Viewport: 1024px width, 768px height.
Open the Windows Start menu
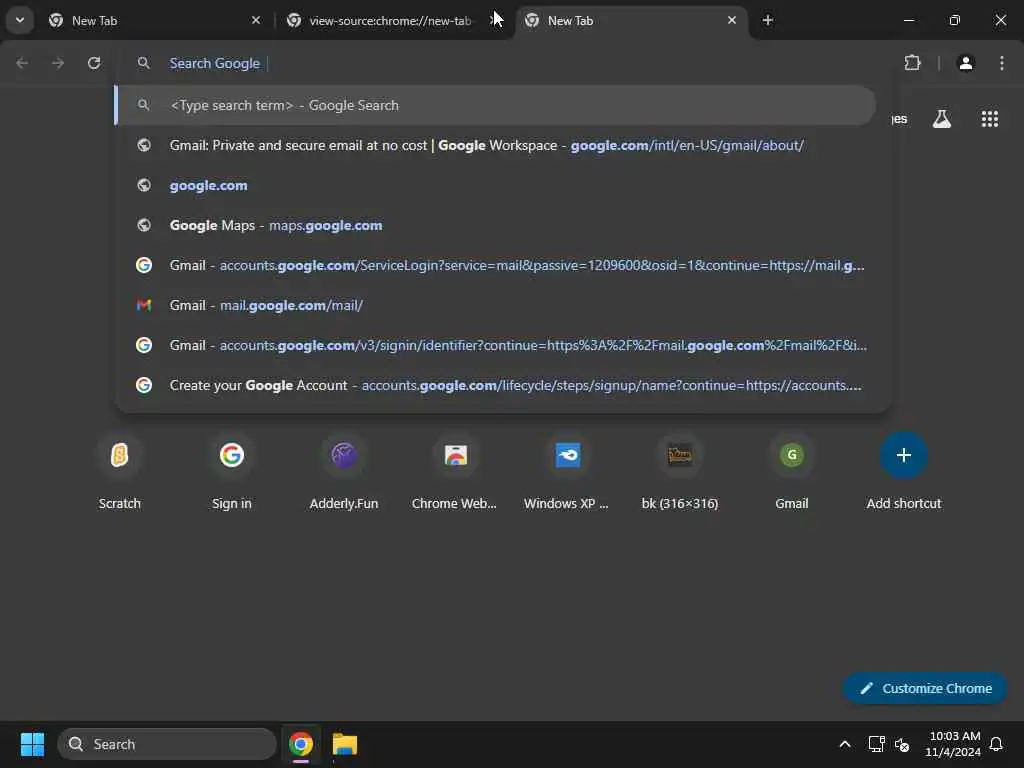(x=32, y=744)
